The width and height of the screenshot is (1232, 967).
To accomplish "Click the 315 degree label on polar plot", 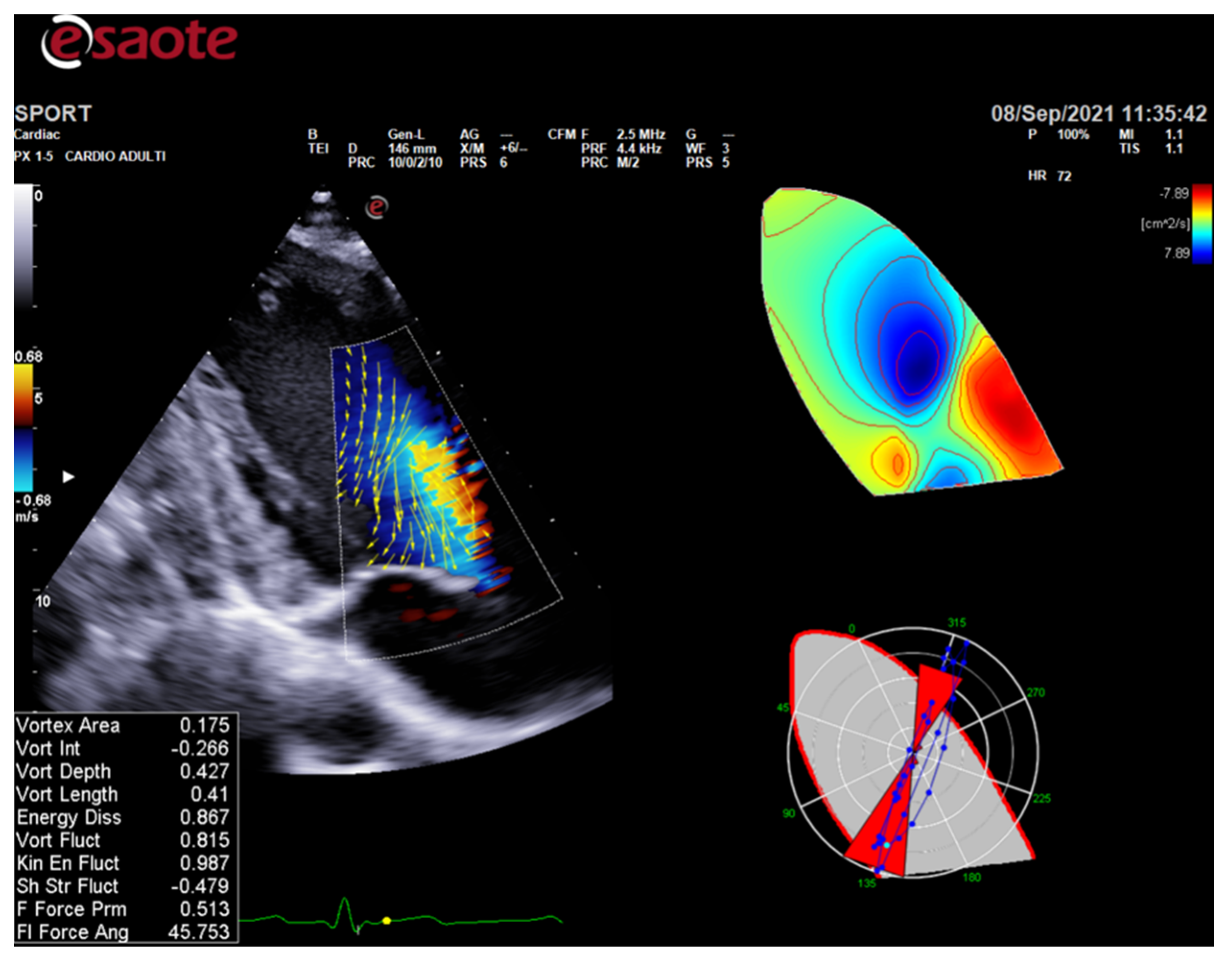I will 957,623.
